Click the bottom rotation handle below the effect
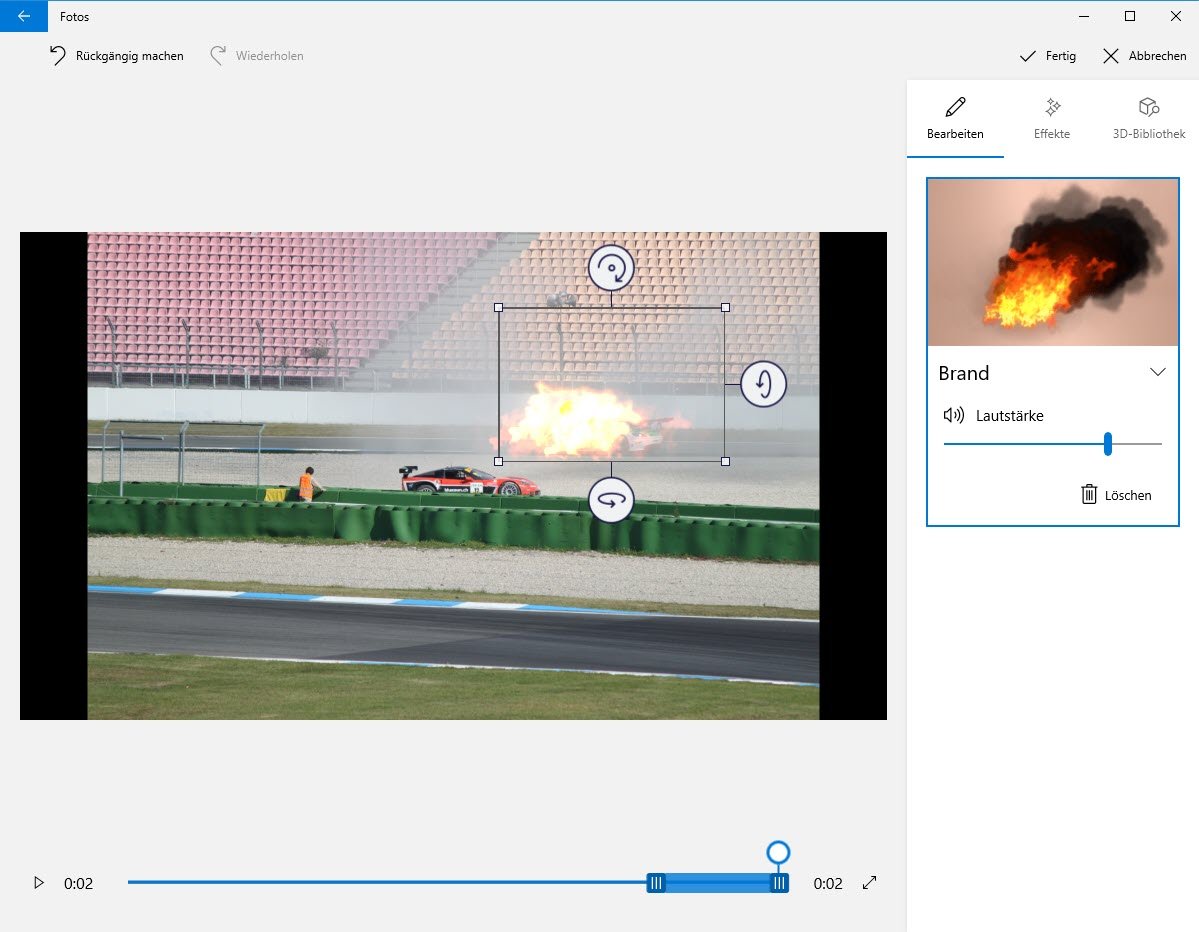Screen dimensions: 1199x932 click(x=611, y=499)
